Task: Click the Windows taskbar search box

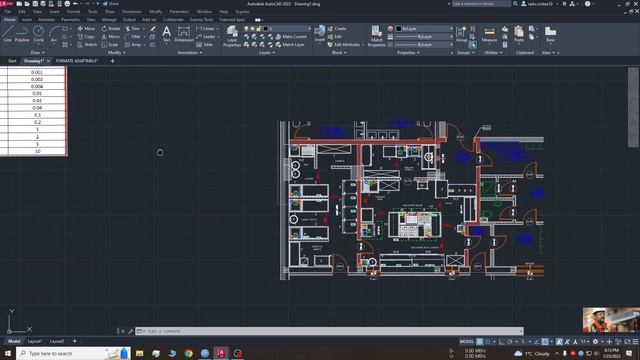Action: pos(73,353)
